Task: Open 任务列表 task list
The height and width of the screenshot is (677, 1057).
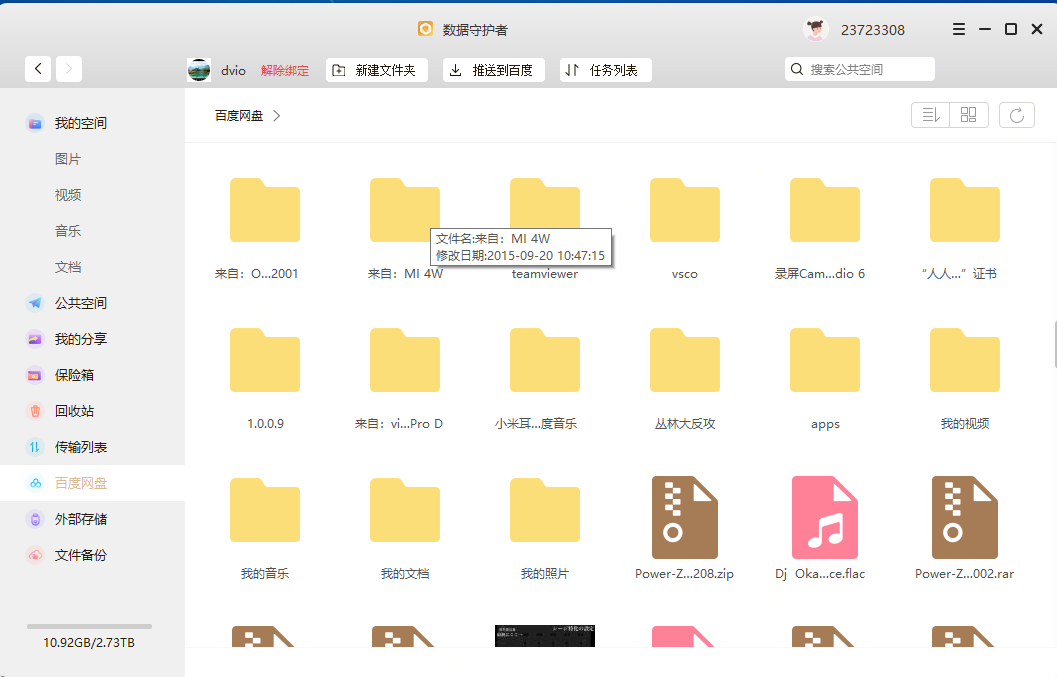Action: (605, 70)
